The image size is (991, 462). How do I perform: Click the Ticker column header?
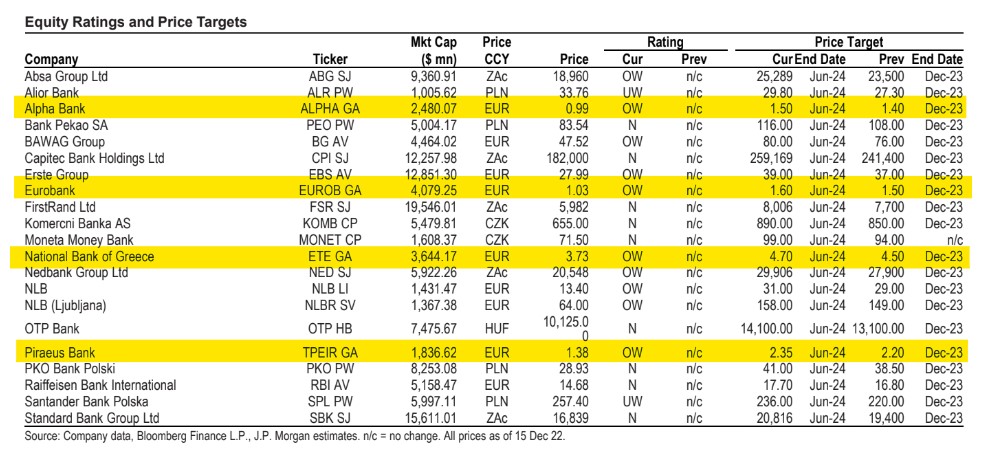(x=330, y=59)
